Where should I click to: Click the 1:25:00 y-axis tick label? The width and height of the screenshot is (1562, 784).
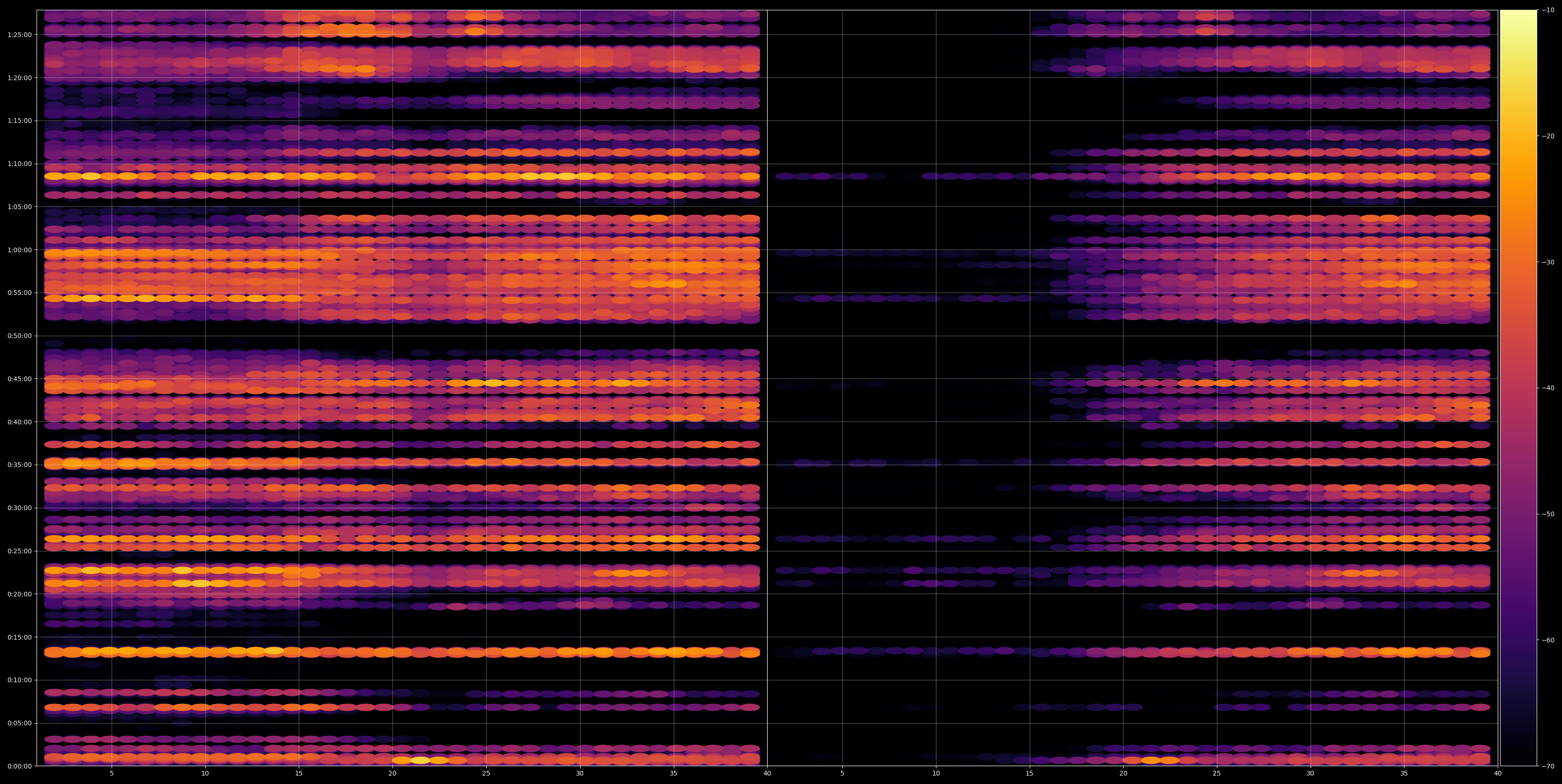(20, 35)
